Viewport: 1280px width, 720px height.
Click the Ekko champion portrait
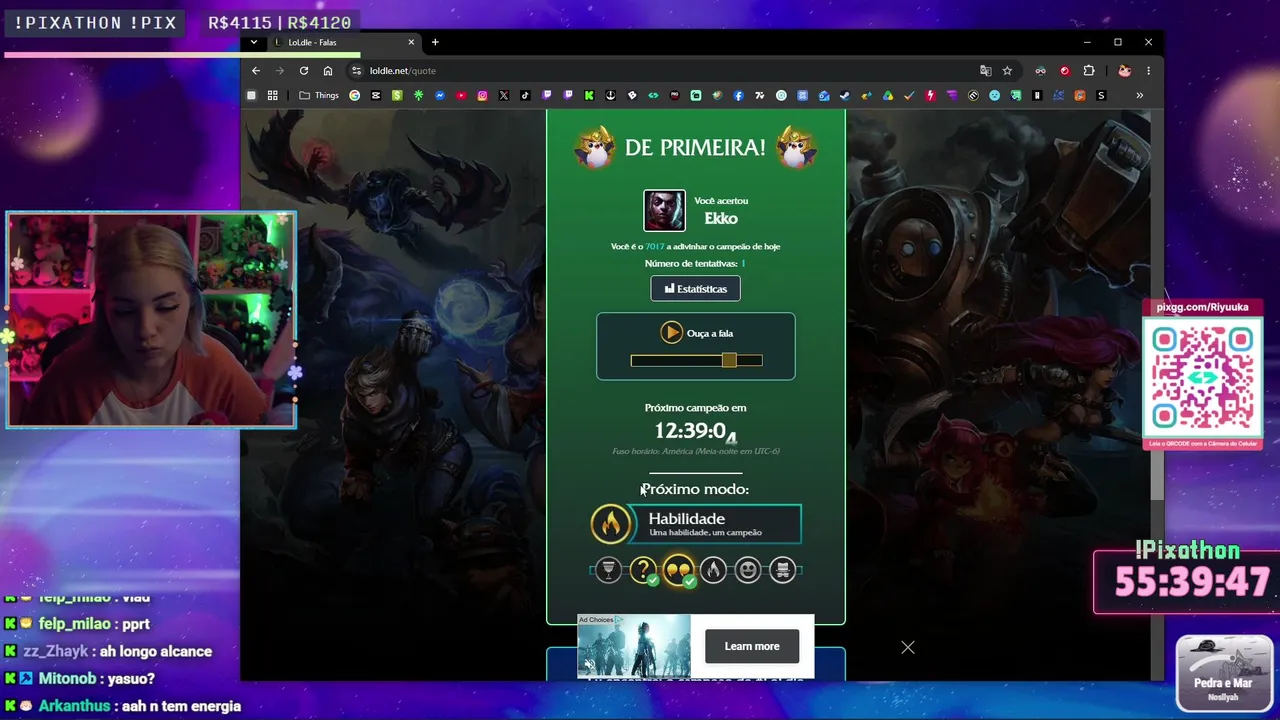664,210
